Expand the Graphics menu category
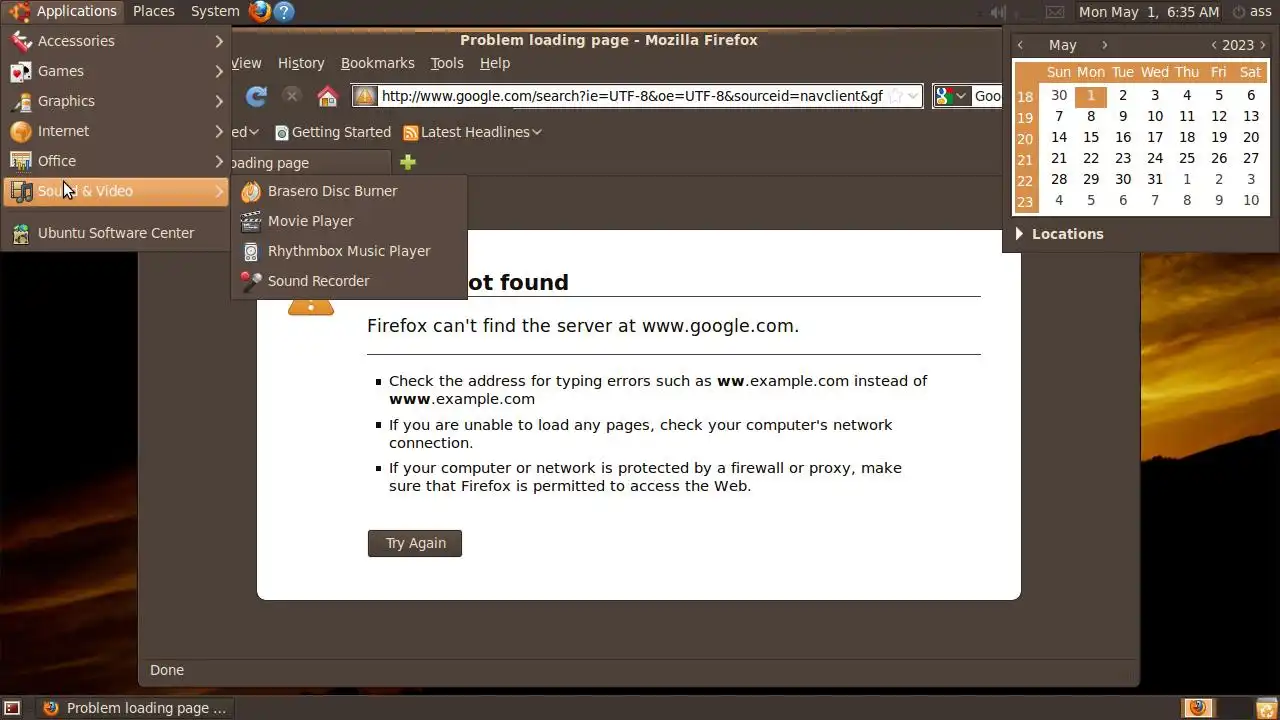The width and height of the screenshot is (1280, 720). coord(116,101)
